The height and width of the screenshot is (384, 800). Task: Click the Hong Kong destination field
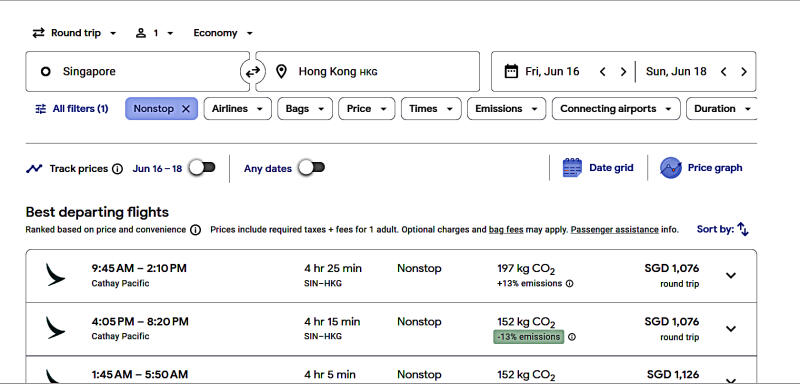[368, 71]
